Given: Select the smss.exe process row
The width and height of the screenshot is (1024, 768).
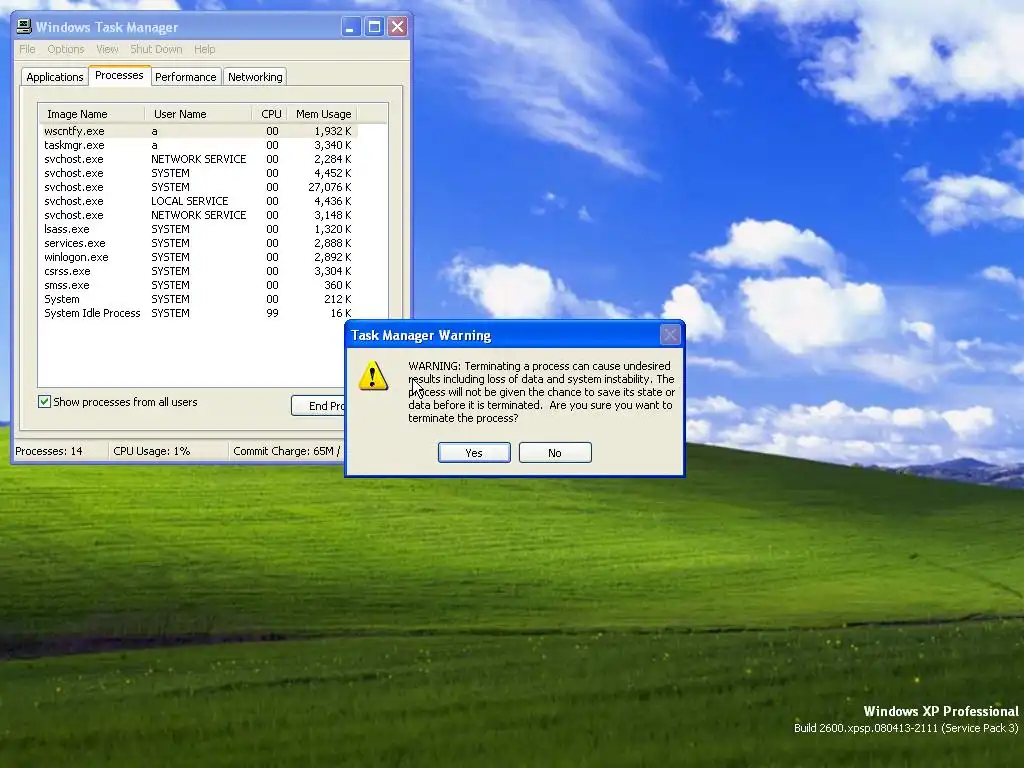Looking at the screenshot, I should click(x=198, y=285).
